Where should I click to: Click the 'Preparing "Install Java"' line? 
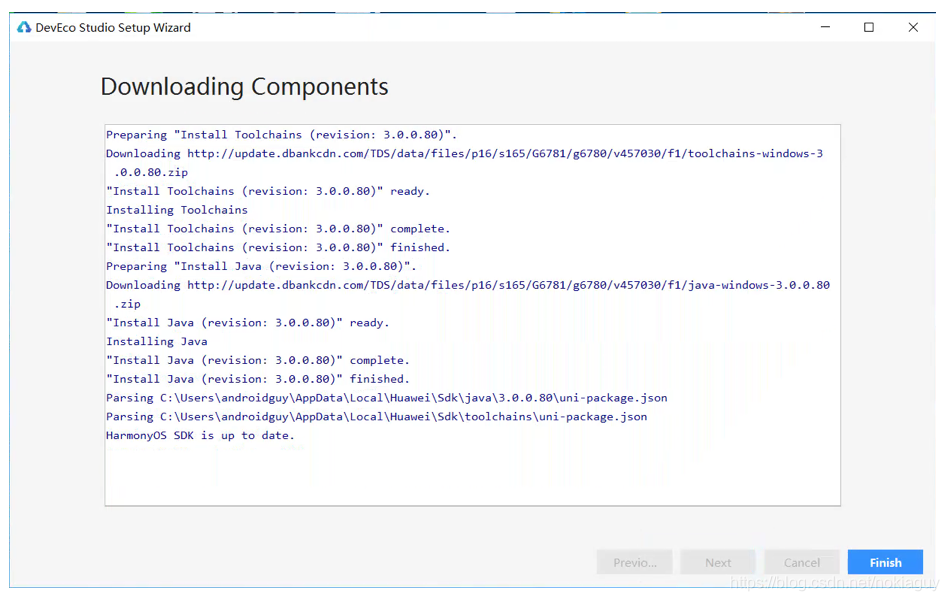point(261,266)
